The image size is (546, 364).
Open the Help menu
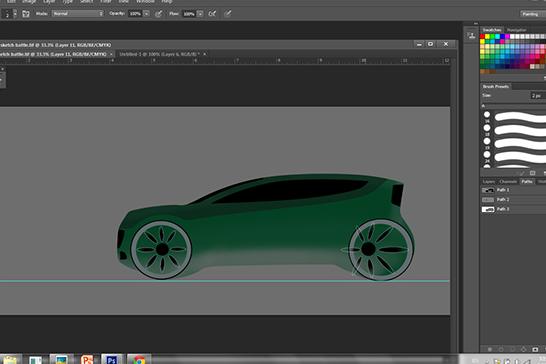(167, 1)
